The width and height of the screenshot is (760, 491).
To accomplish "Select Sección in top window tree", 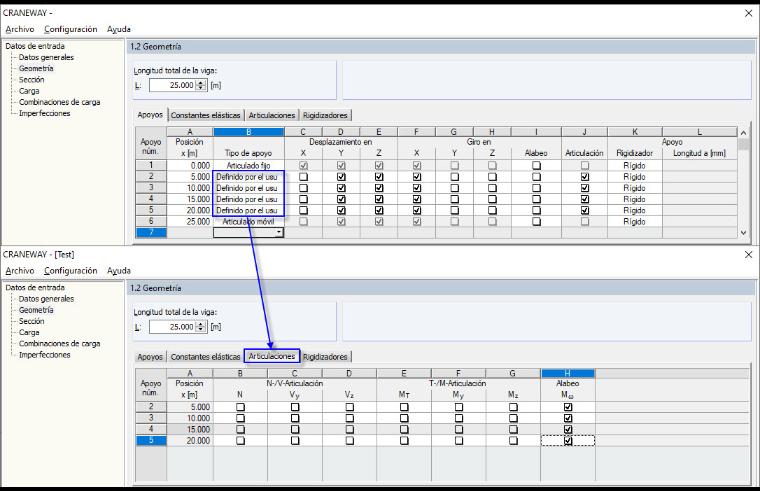I will point(32,79).
